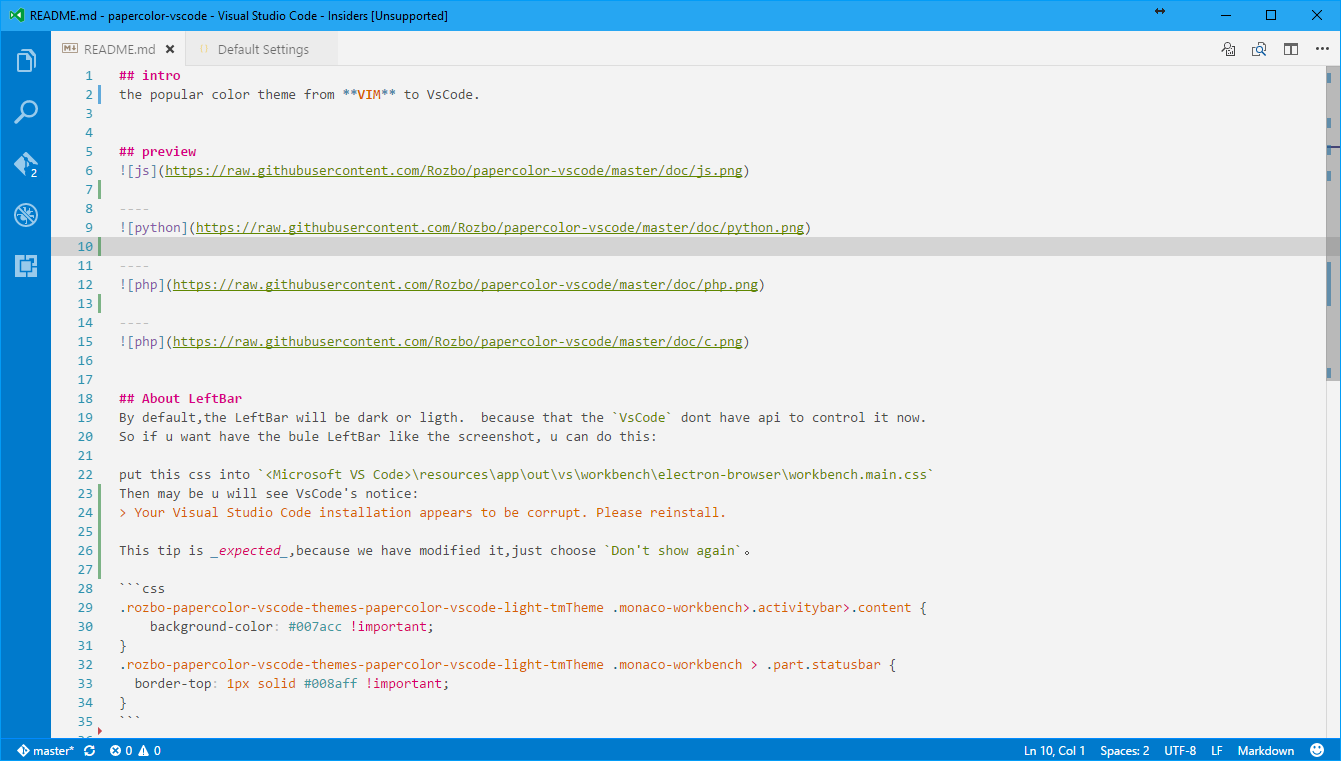The height and width of the screenshot is (761, 1341).
Task: Click the c.png URL on line 15
Action: tap(458, 342)
